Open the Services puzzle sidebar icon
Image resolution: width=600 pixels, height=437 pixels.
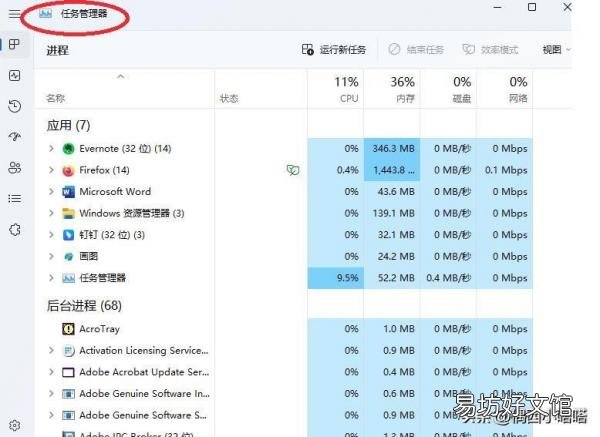15,230
